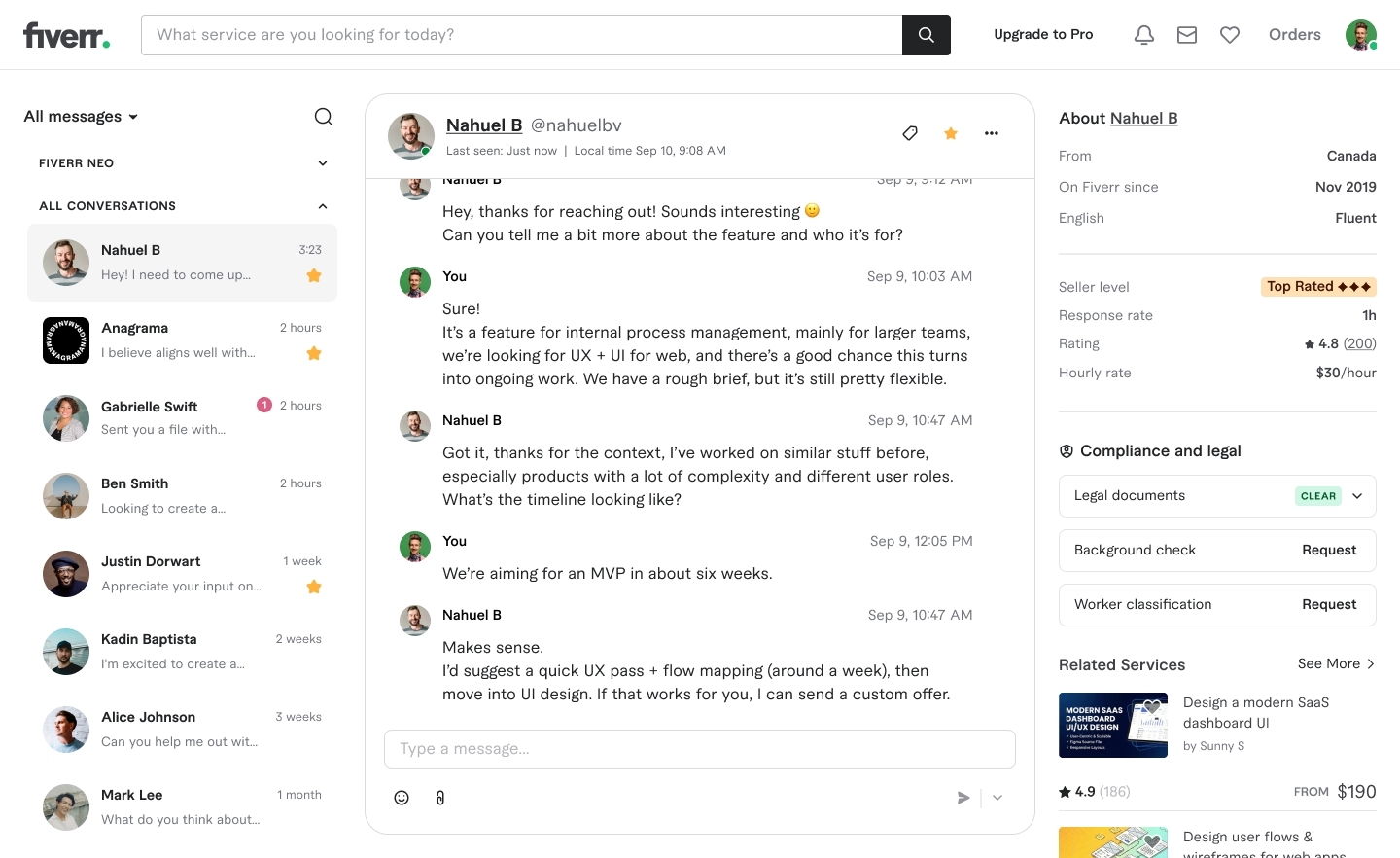The image size is (1400, 858).
Task: Open the Orders menu item
Action: [1294, 35]
